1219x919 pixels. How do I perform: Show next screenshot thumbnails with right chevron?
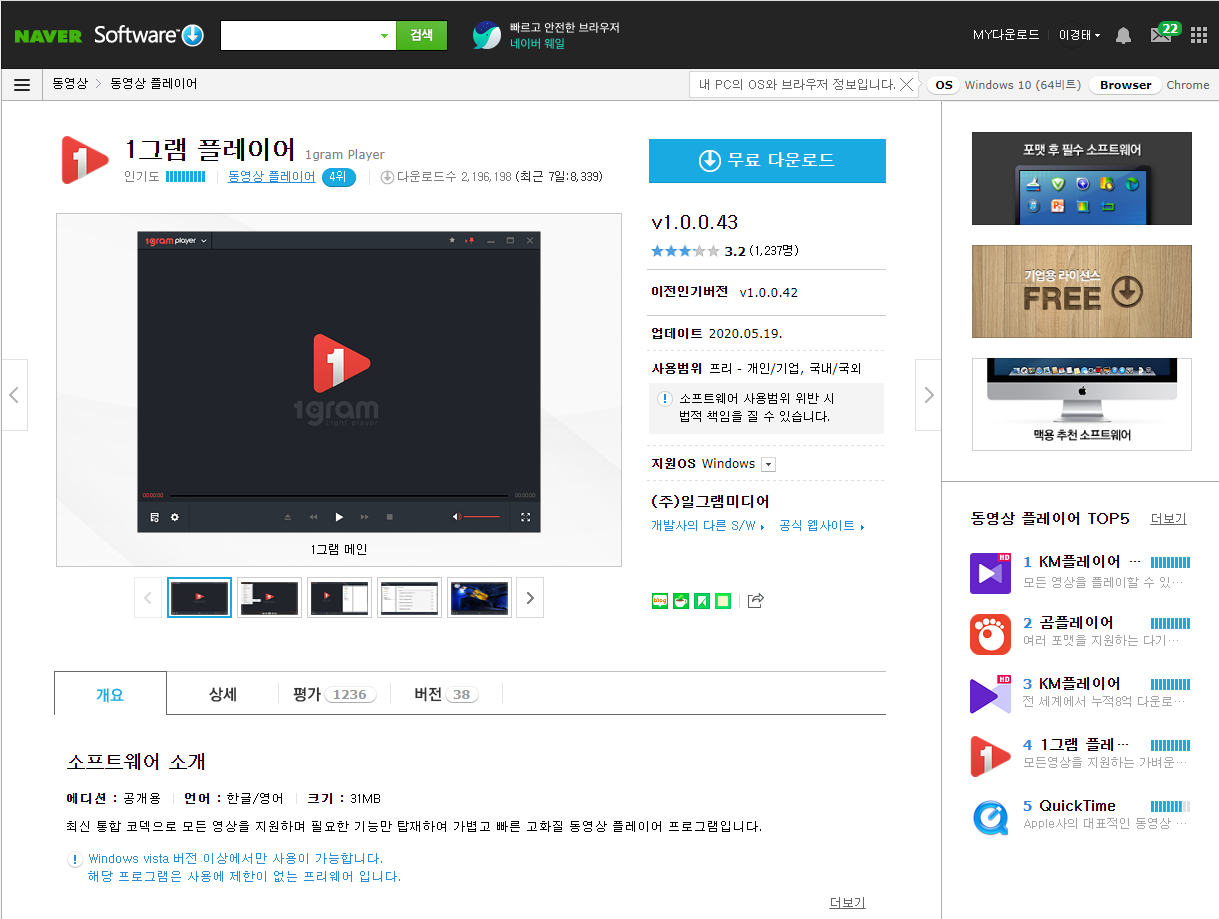(530, 598)
